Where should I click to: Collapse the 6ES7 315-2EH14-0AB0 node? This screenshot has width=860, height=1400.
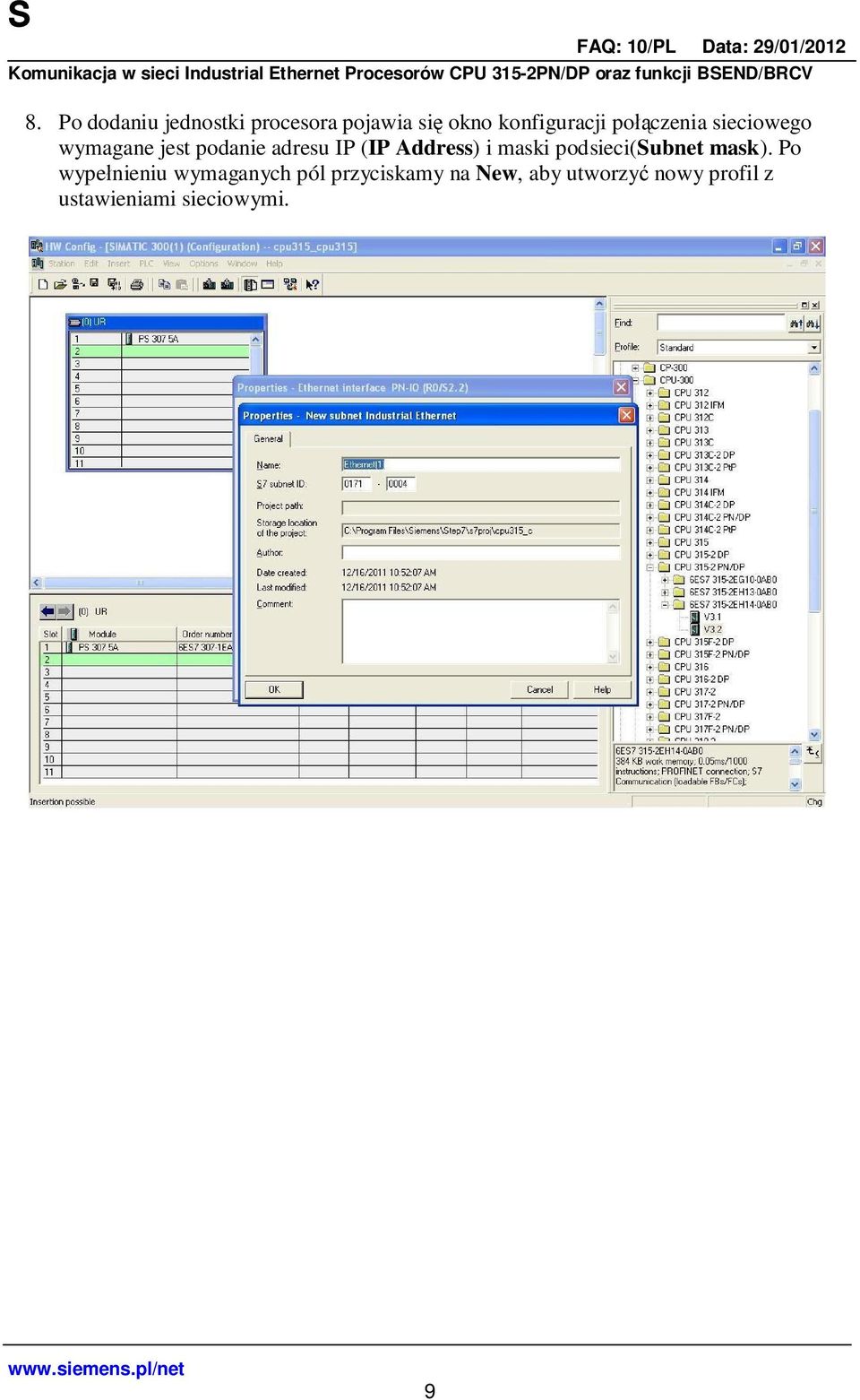point(665,605)
